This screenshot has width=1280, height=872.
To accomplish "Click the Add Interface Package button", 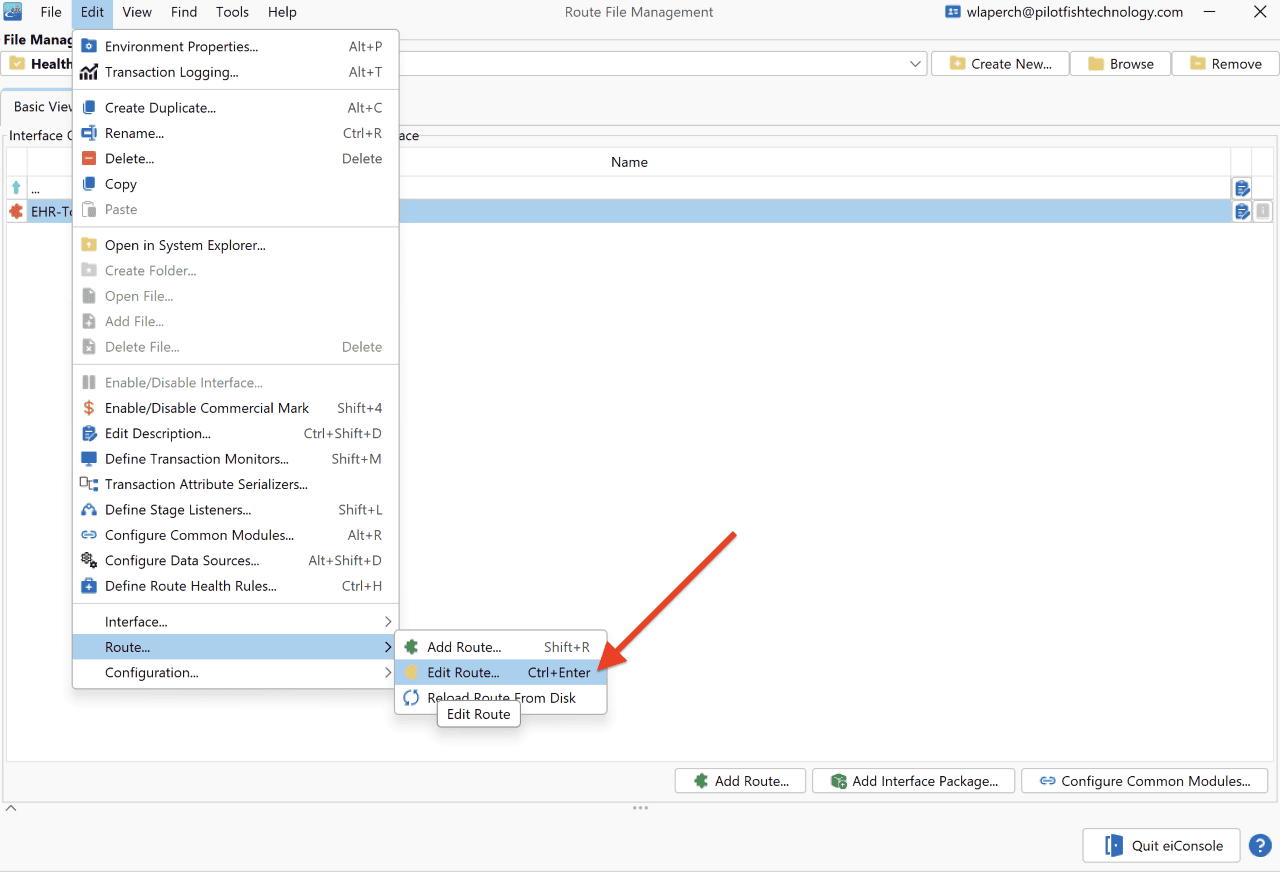I will (x=913, y=781).
